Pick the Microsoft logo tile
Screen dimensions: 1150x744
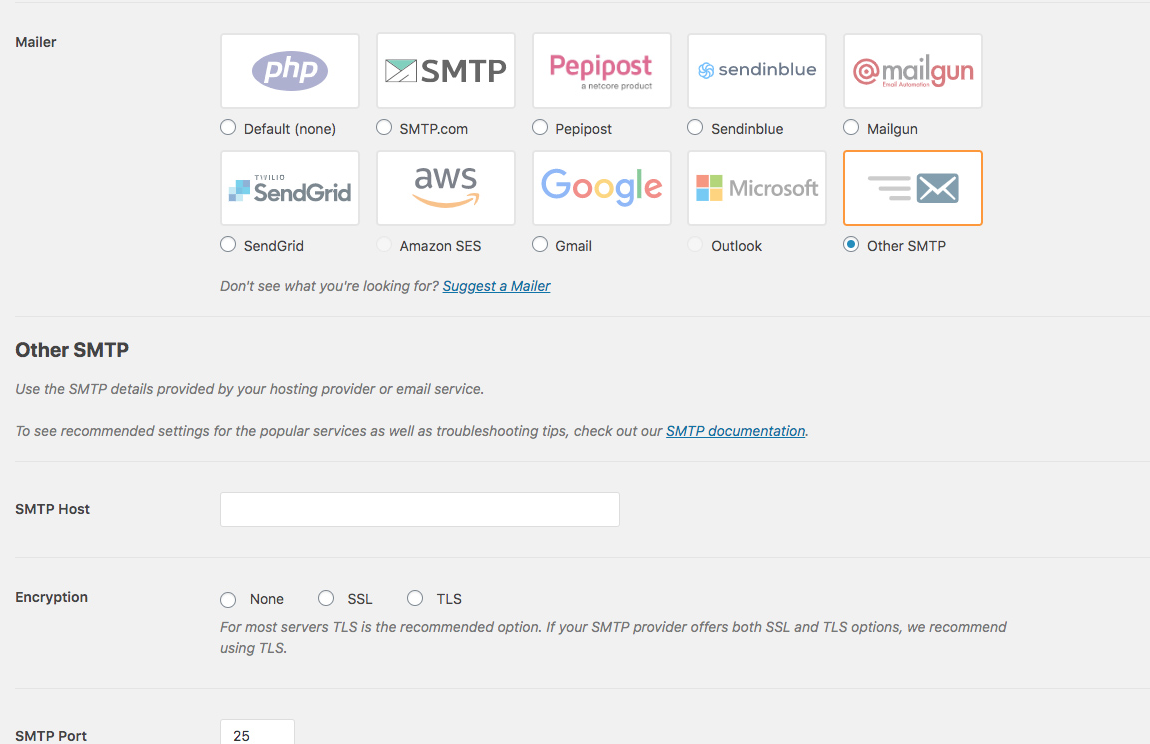coord(757,188)
